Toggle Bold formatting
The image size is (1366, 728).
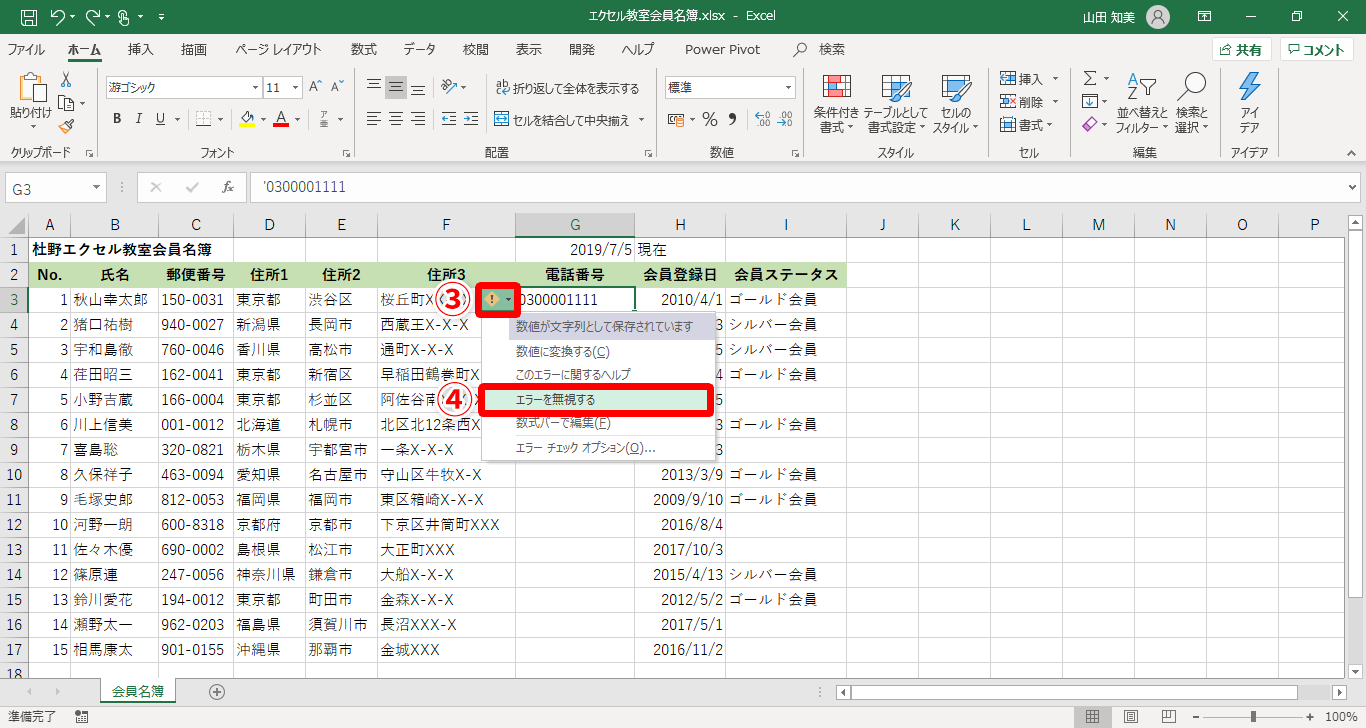point(117,119)
